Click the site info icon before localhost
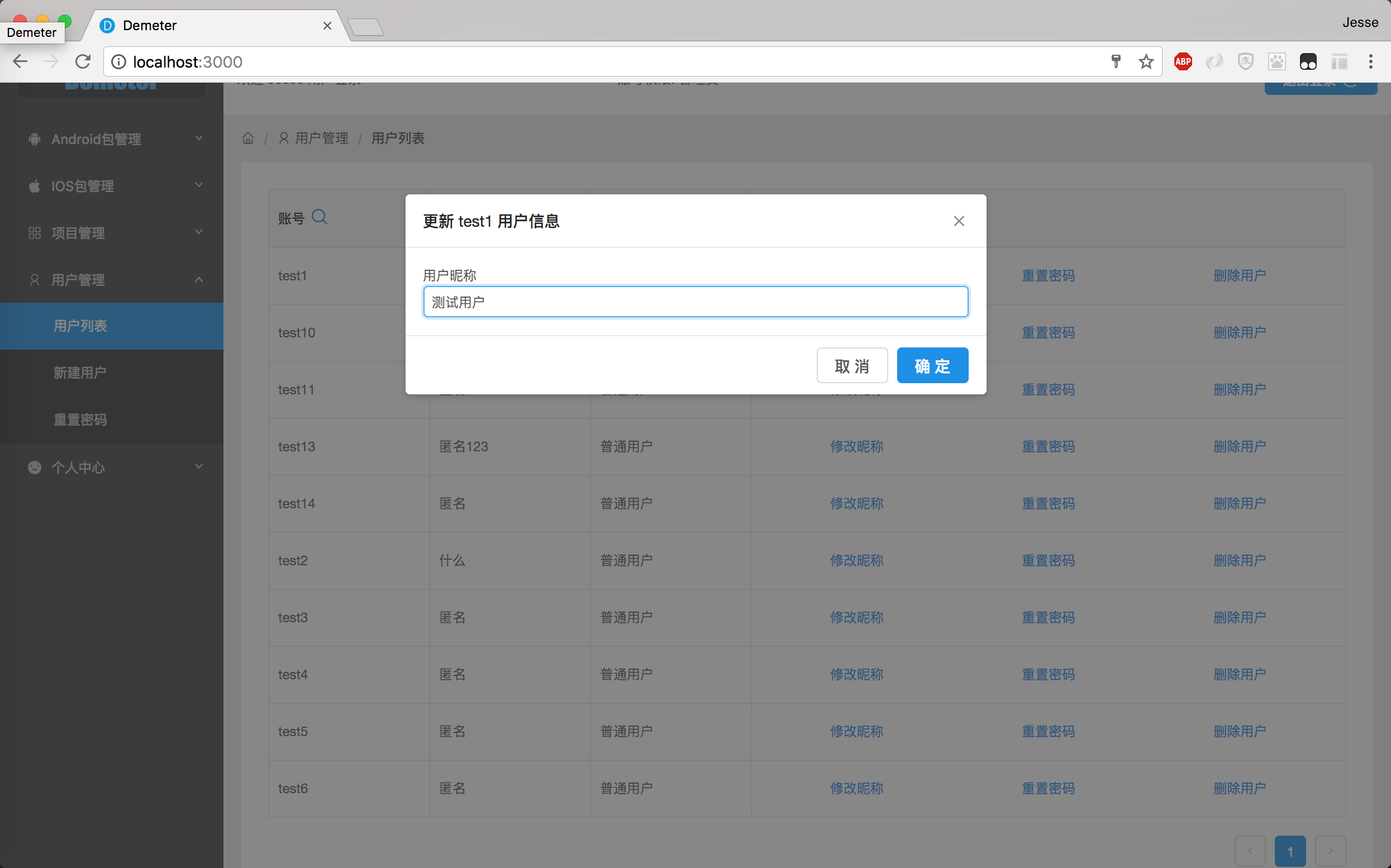The height and width of the screenshot is (868, 1391). pos(119,61)
